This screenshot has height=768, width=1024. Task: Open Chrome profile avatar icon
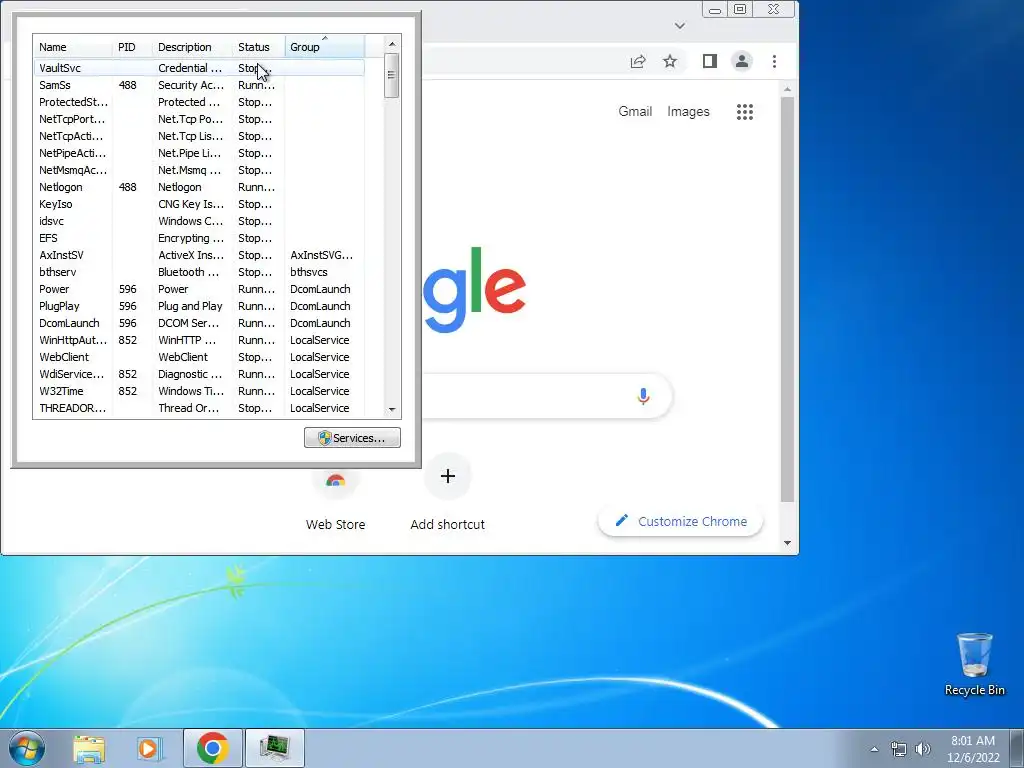[742, 61]
